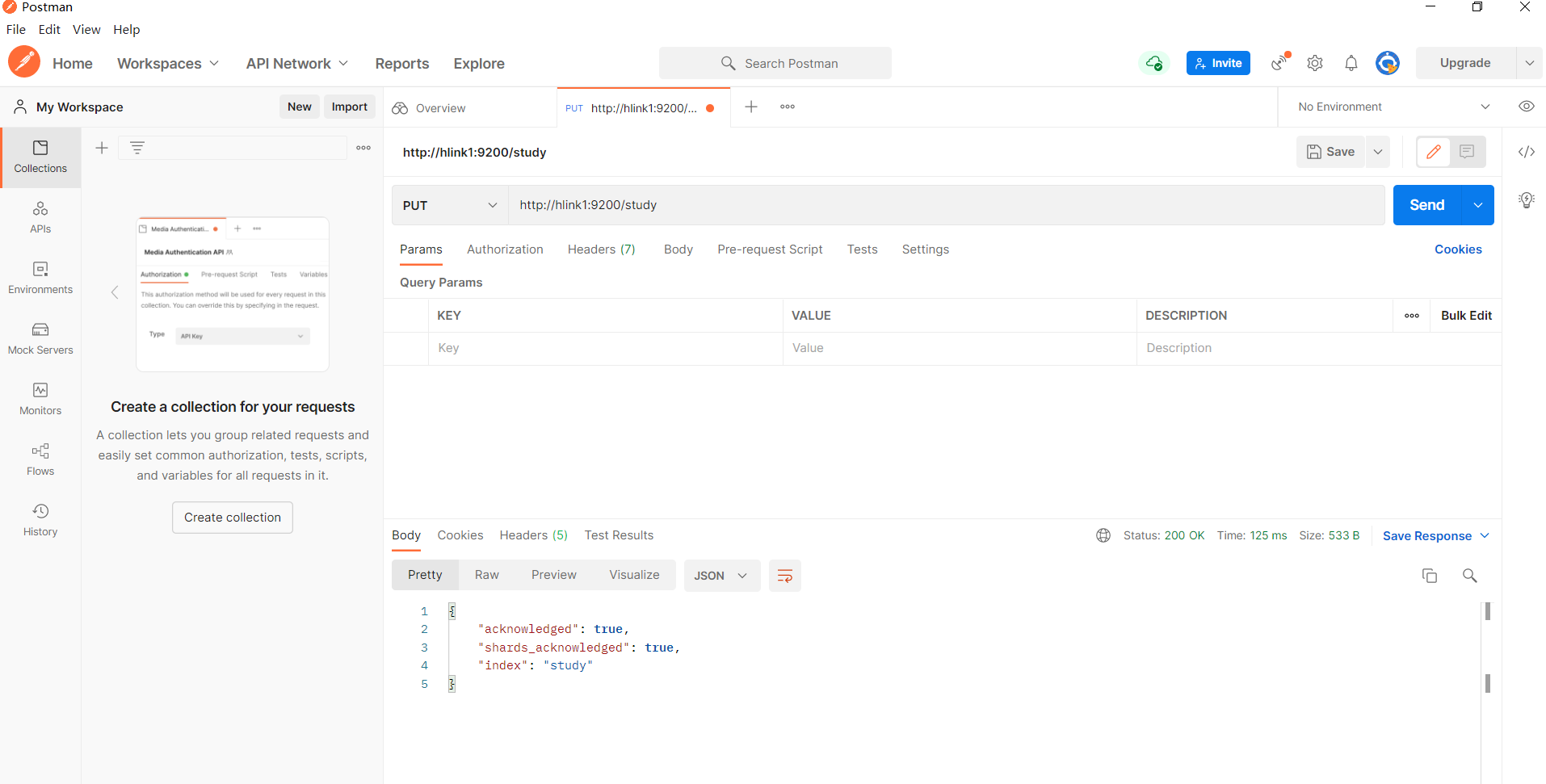The width and height of the screenshot is (1546, 784).
Task: Switch to the Authorization tab
Action: (x=504, y=249)
